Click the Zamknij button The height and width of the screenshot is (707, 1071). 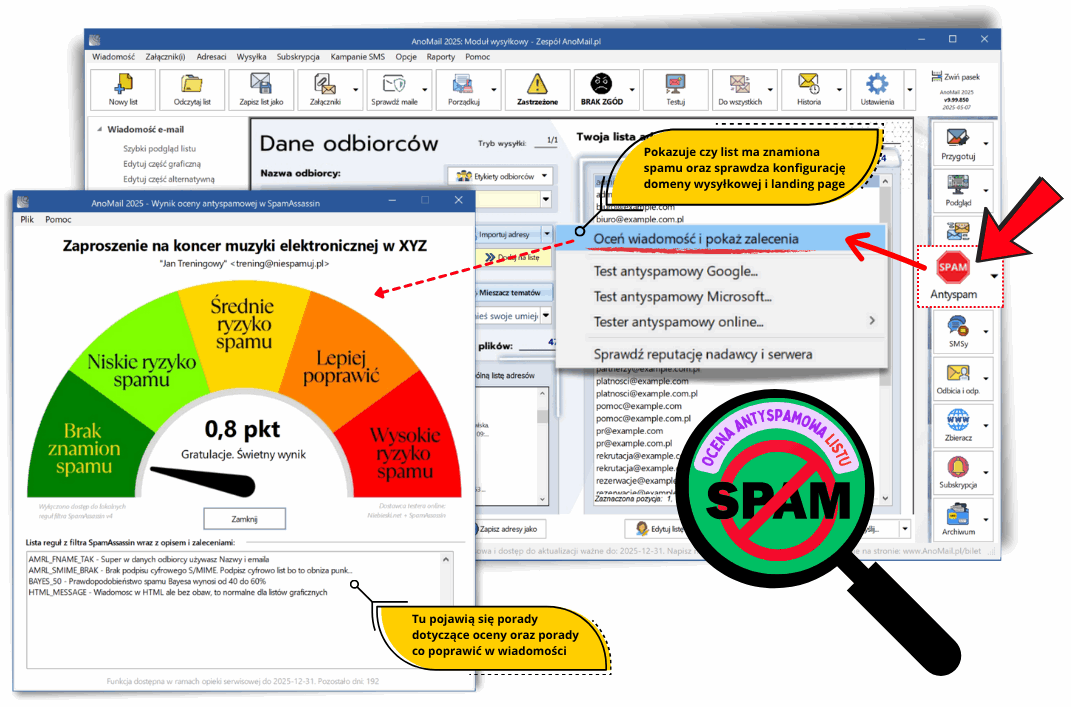pyautogui.click(x=245, y=519)
